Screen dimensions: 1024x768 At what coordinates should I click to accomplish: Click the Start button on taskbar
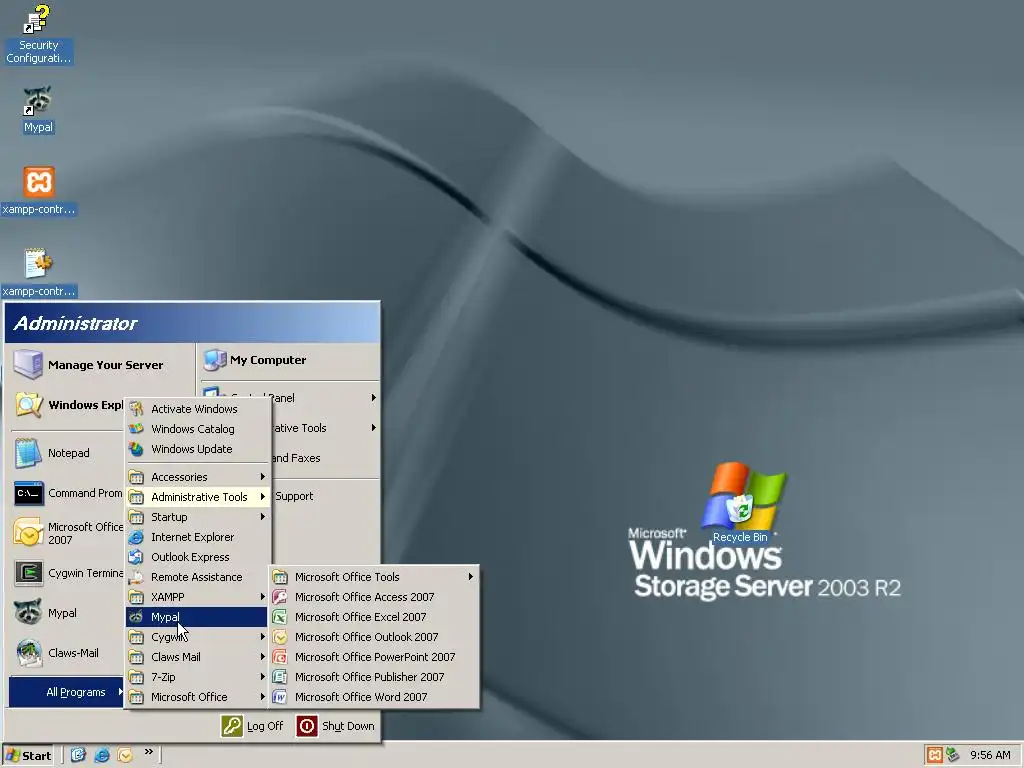(x=28, y=756)
